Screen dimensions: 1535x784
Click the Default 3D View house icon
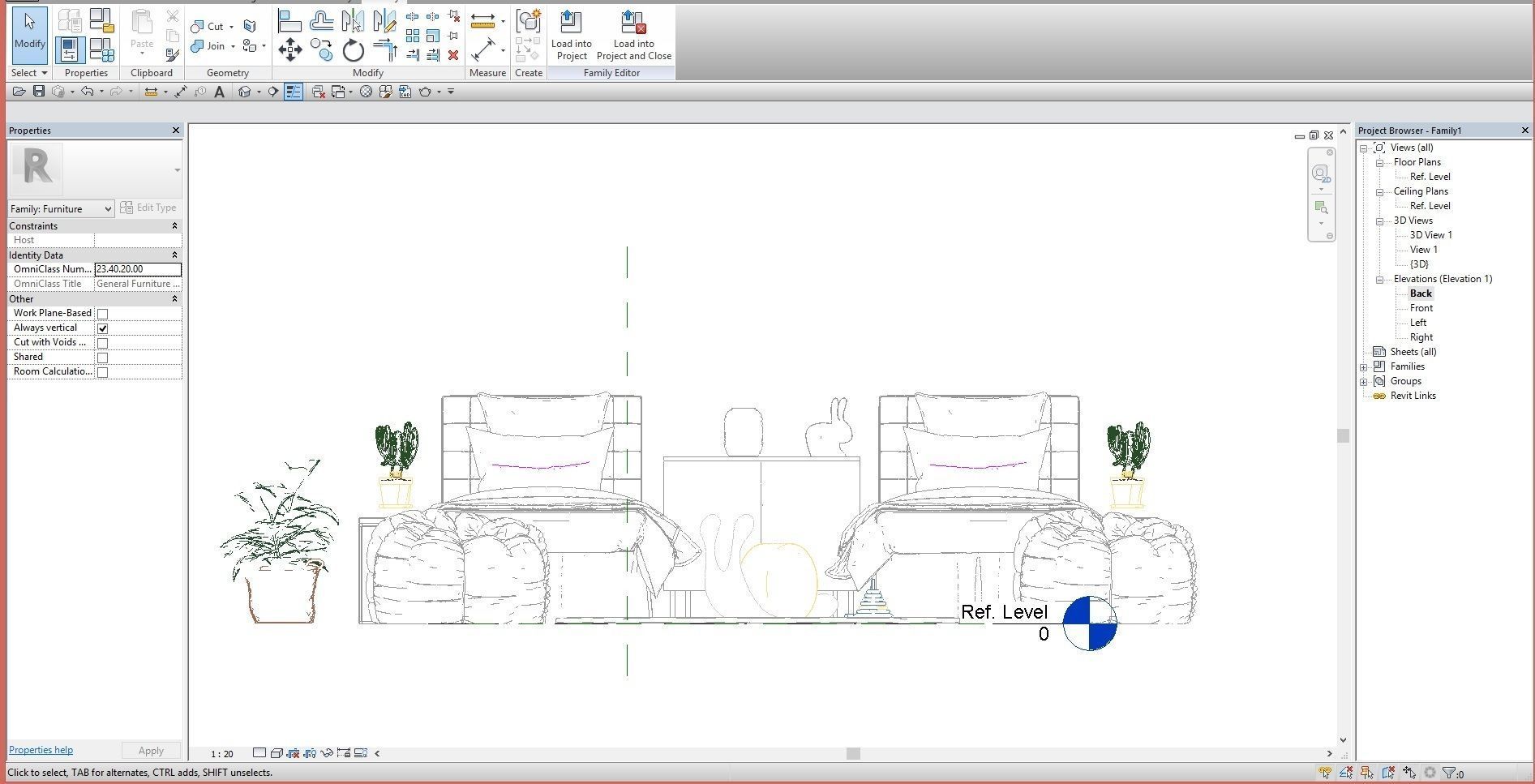[244, 92]
